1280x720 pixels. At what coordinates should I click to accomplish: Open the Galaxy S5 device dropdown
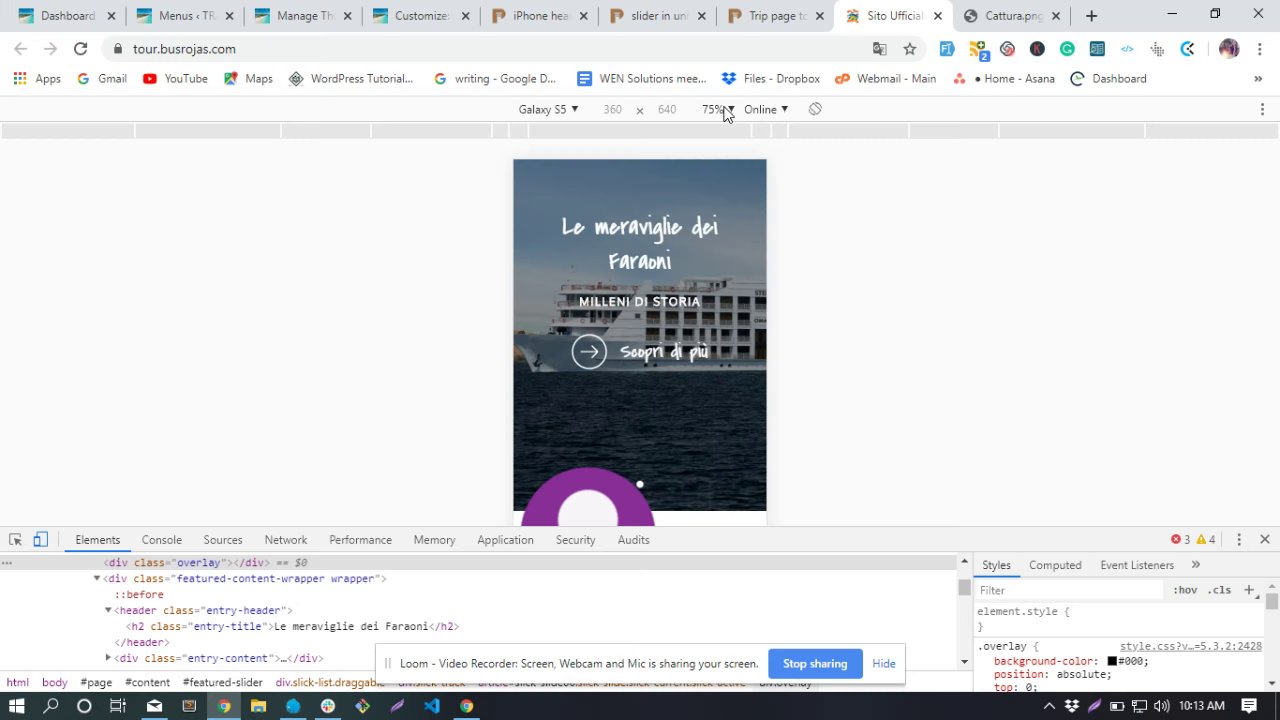pyautogui.click(x=548, y=109)
